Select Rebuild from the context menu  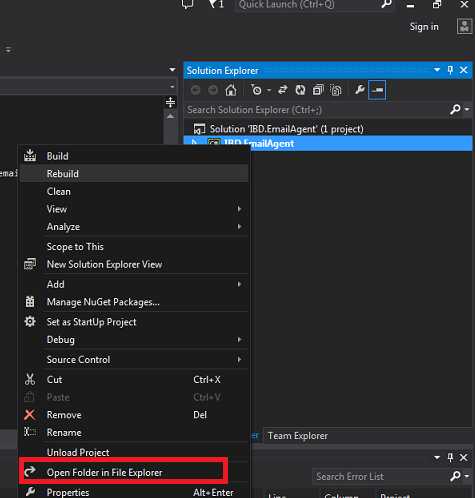pos(134,173)
